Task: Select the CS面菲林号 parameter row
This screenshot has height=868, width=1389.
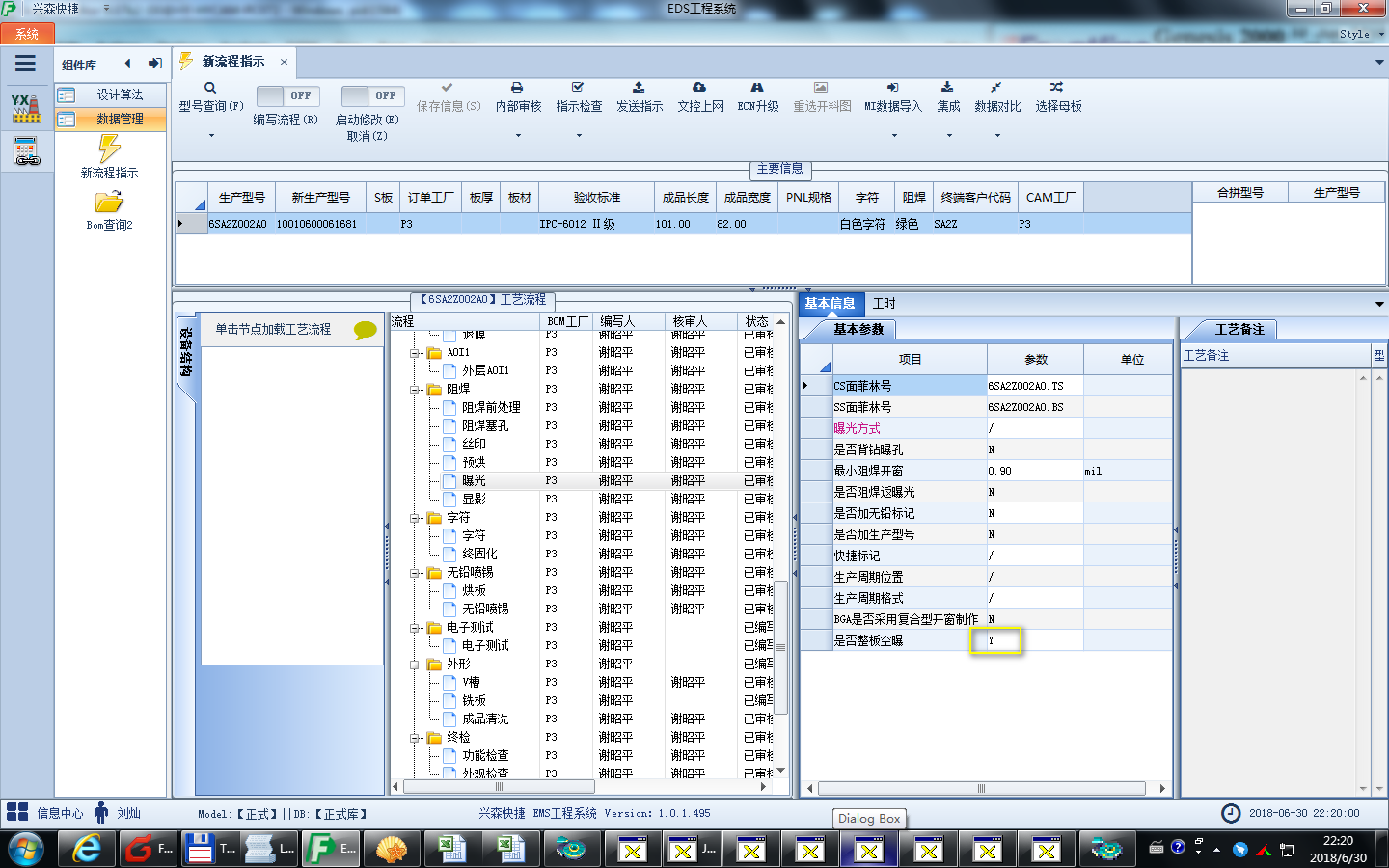Action: [986, 386]
